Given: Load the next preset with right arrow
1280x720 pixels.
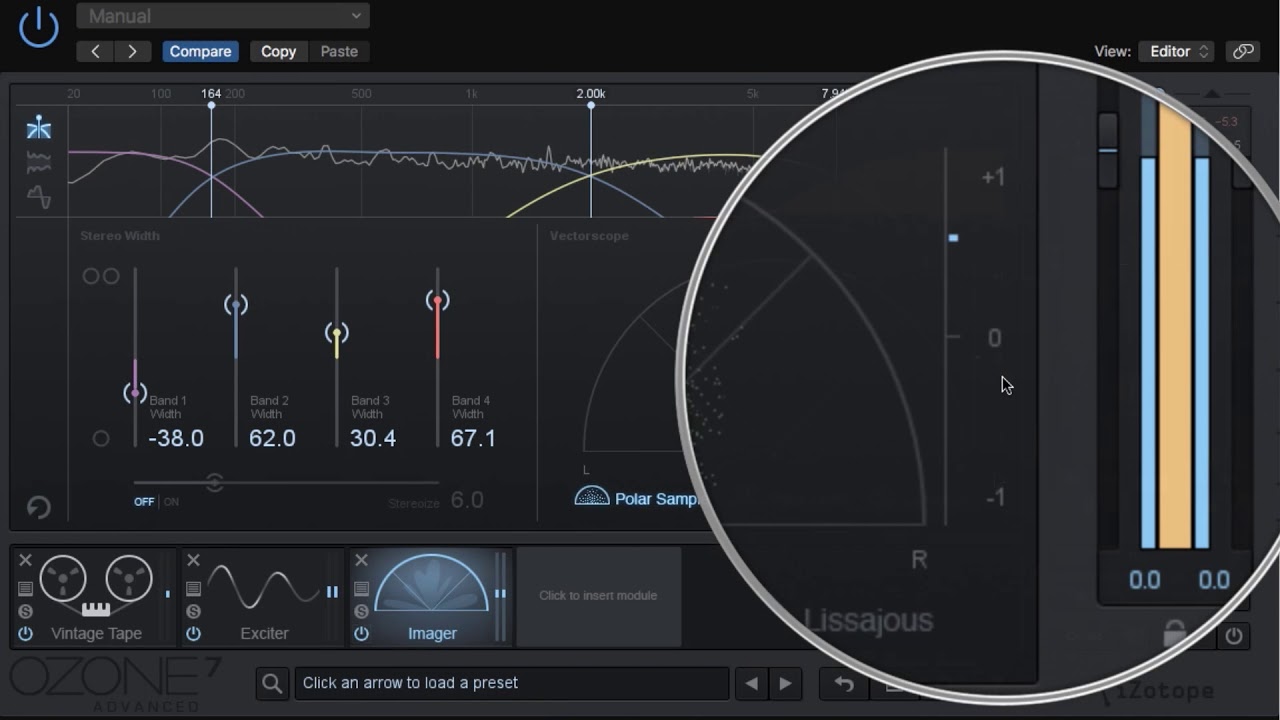Looking at the screenshot, I should click(785, 683).
